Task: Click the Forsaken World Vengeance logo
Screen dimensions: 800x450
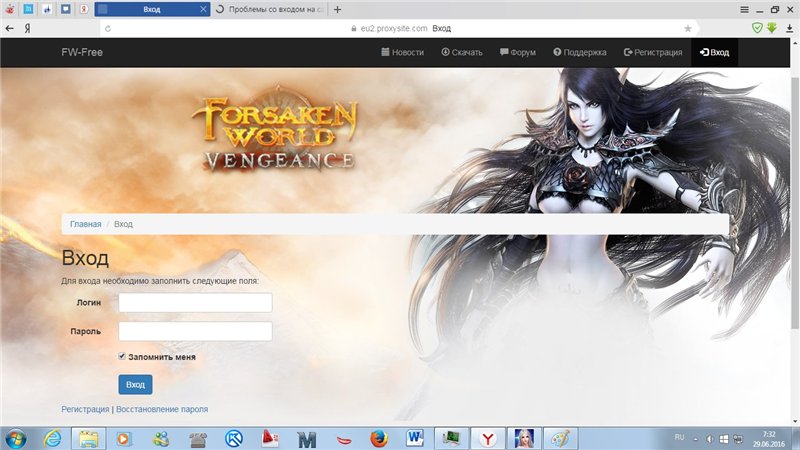Action: click(x=274, y=130)
